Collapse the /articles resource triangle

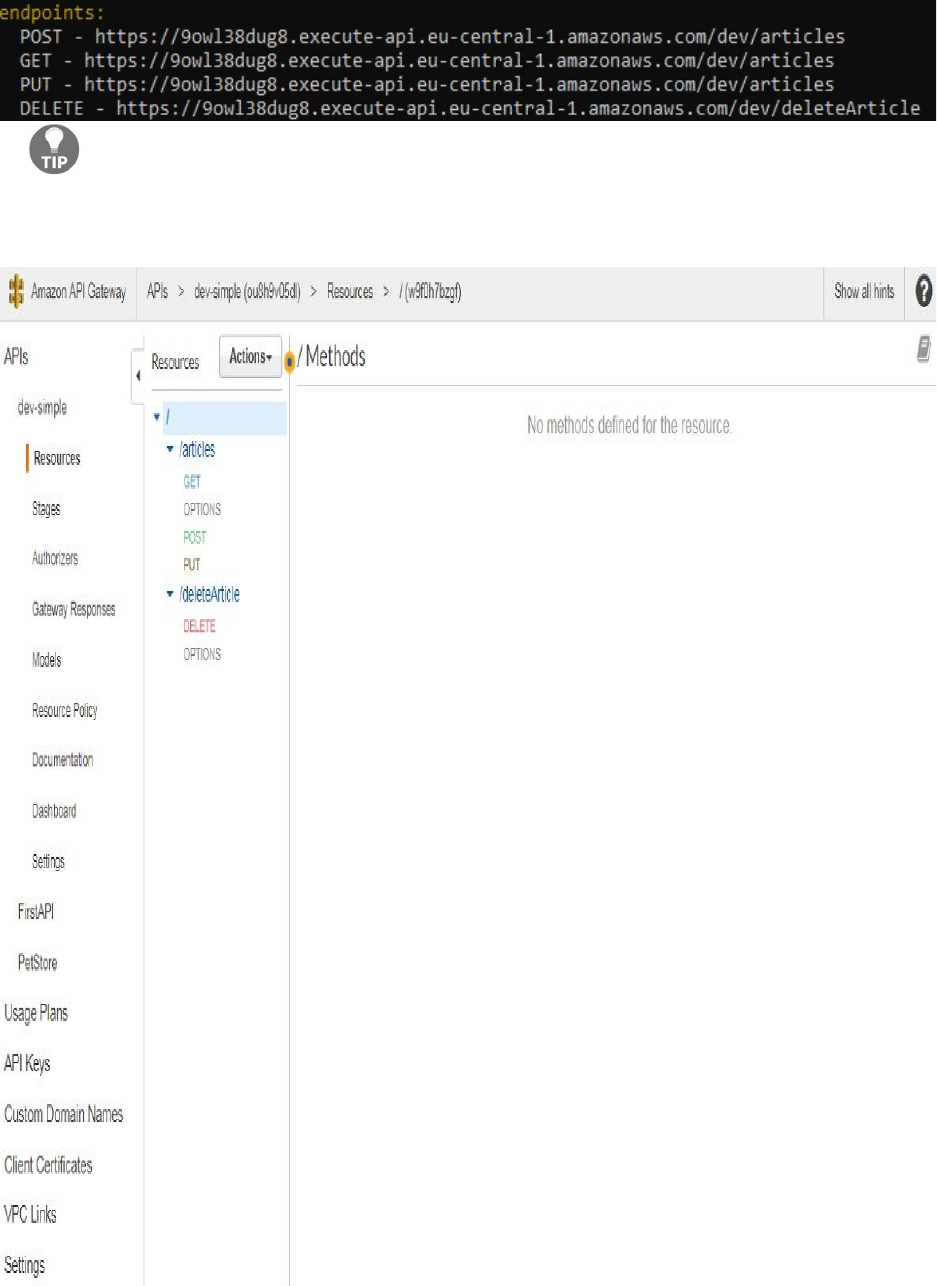(x=170, y=450)
